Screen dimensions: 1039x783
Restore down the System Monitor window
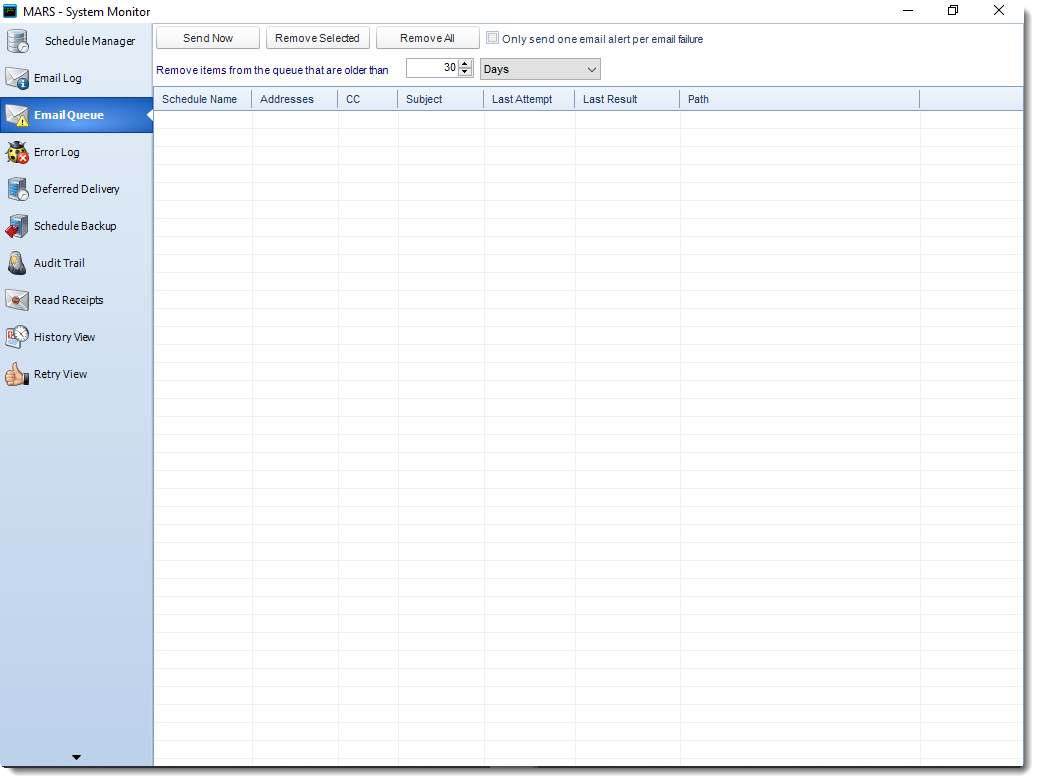tap(953, 11)
